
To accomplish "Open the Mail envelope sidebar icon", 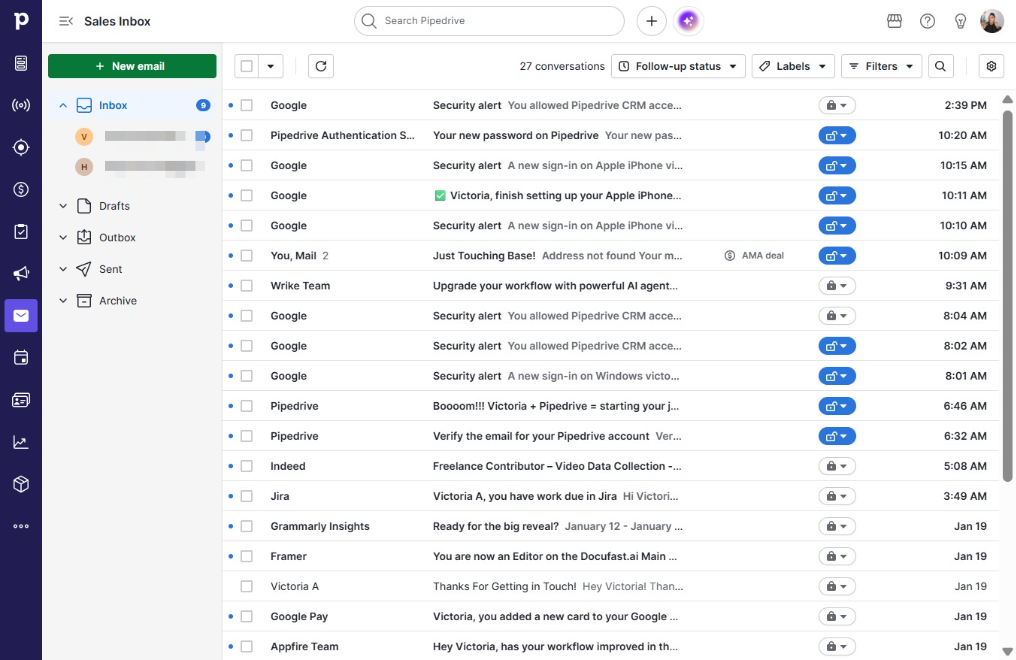I will pos(21,315).
